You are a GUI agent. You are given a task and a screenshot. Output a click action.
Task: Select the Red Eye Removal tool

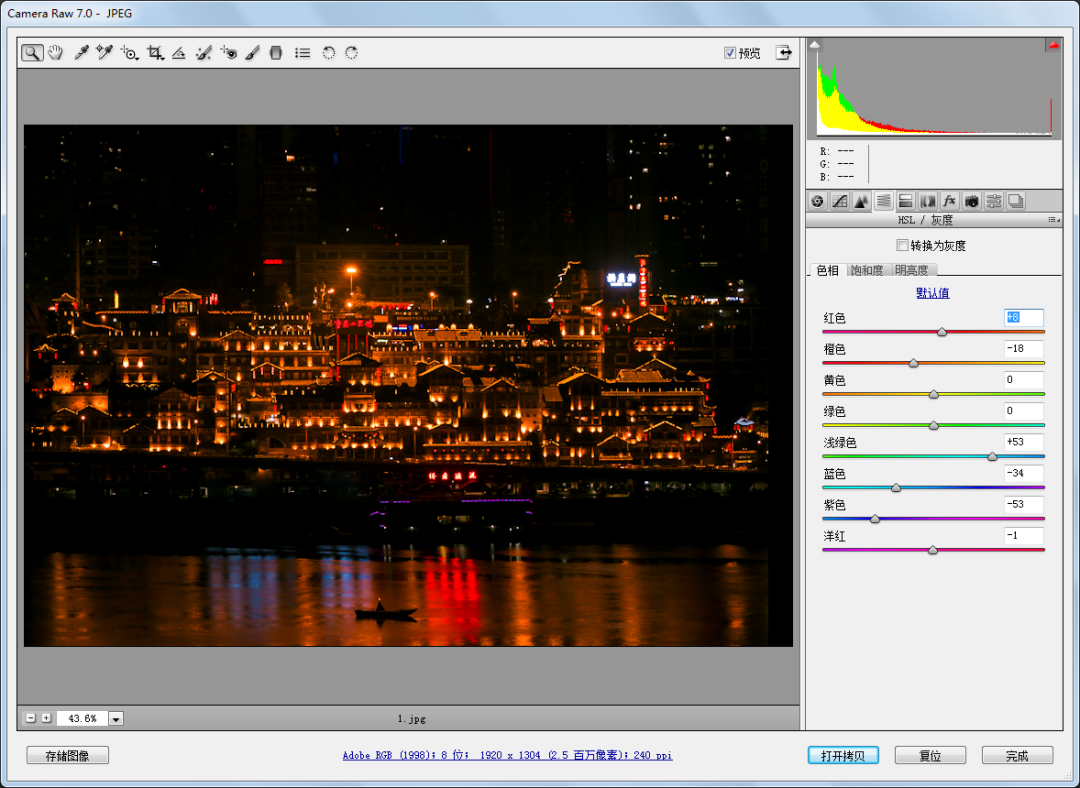[x=229, y=53]
